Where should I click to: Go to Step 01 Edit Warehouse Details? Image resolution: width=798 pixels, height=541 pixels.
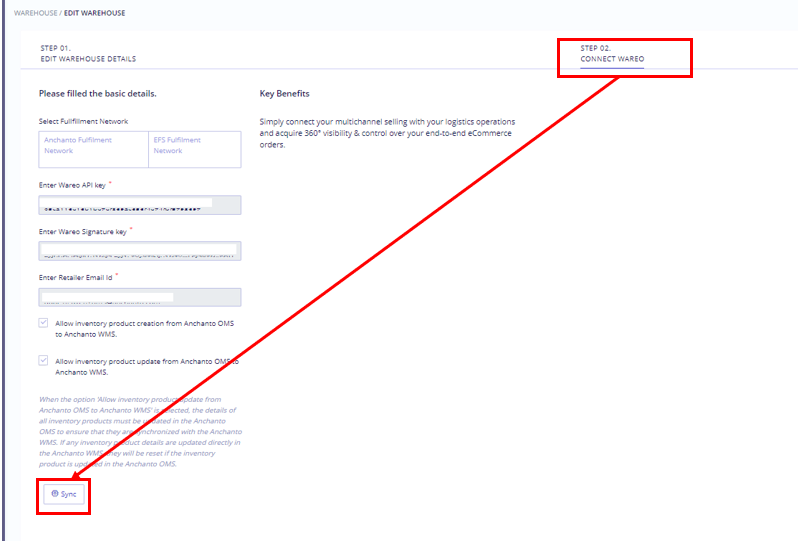tap(88, 53)
